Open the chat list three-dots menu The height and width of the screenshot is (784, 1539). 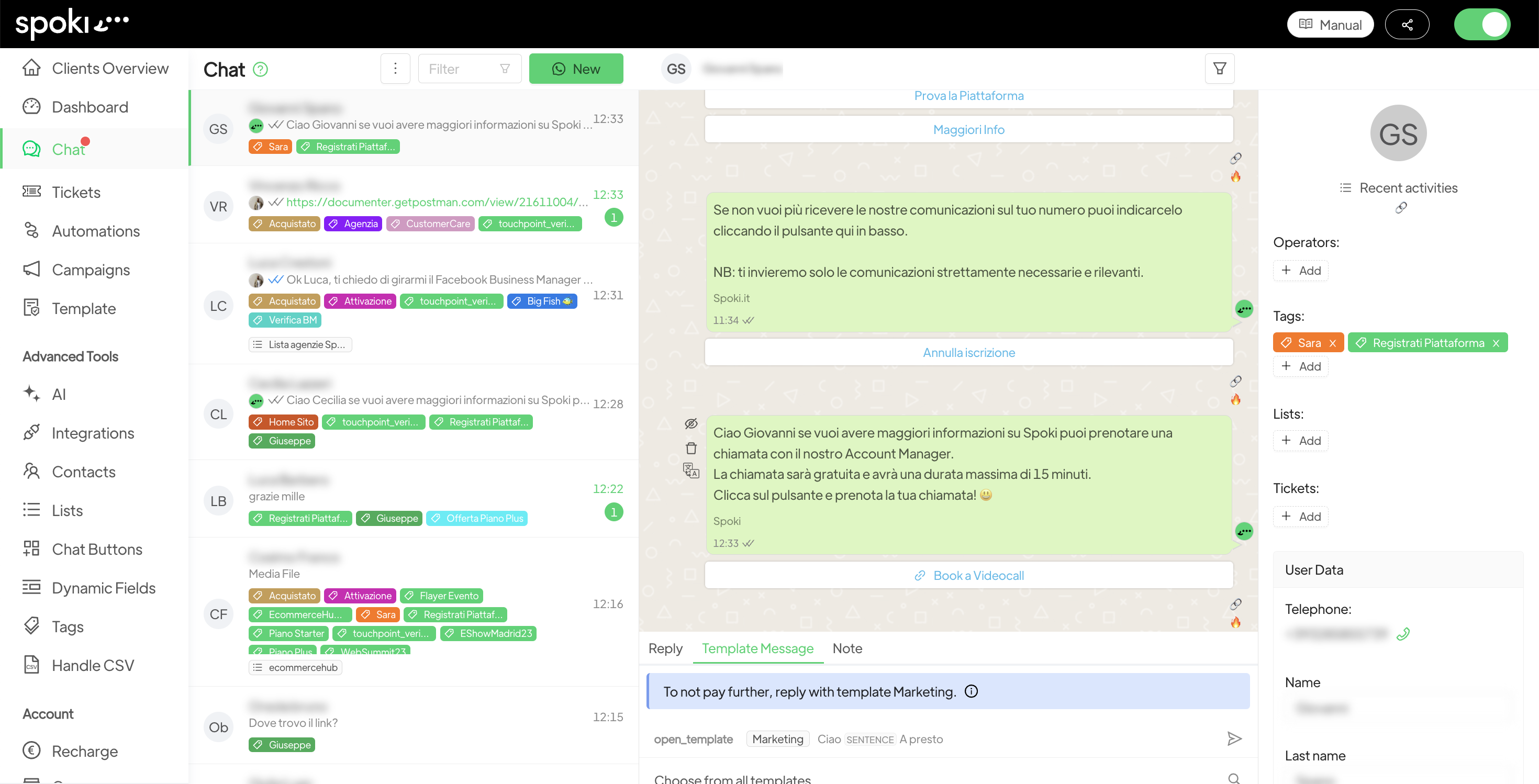pos(395,69)
